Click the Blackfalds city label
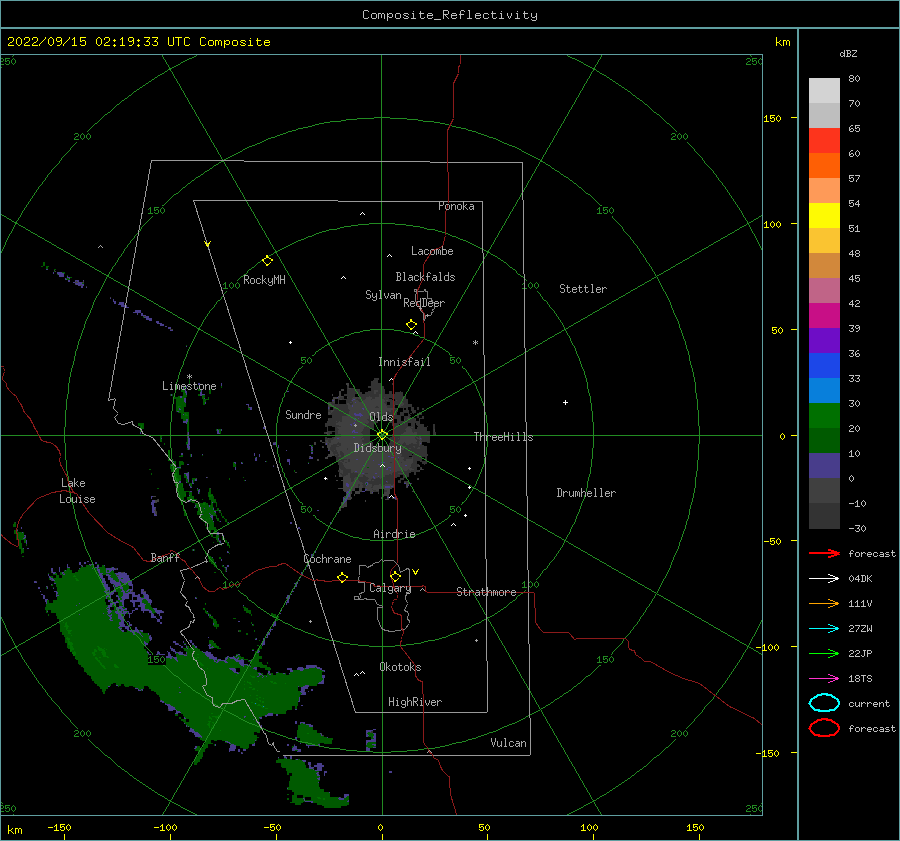Image resolution: width=900 pixels, height=841 pixels. tap(425, 277)
